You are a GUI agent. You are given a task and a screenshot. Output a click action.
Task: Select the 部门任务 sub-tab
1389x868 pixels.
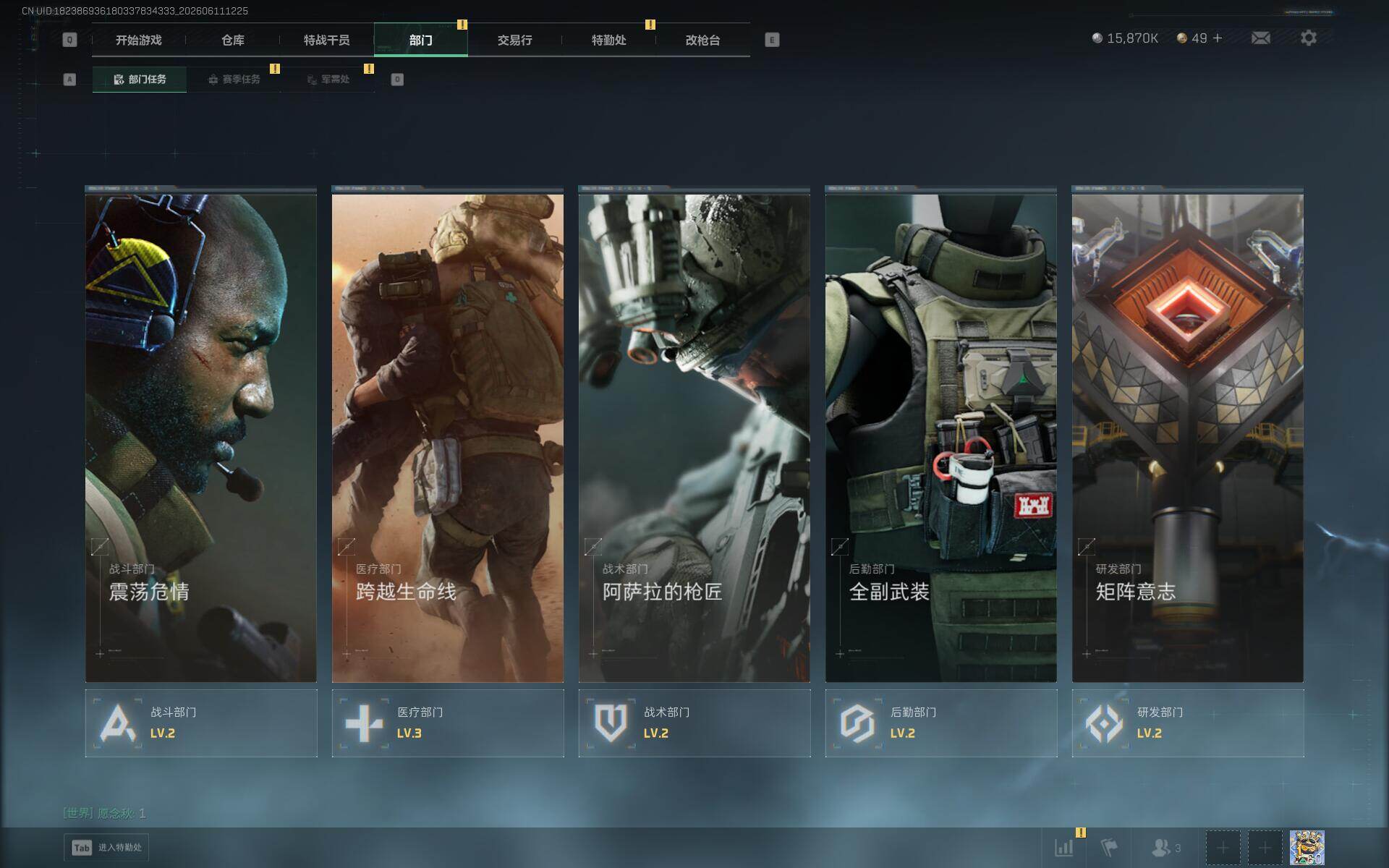[140, 80]
